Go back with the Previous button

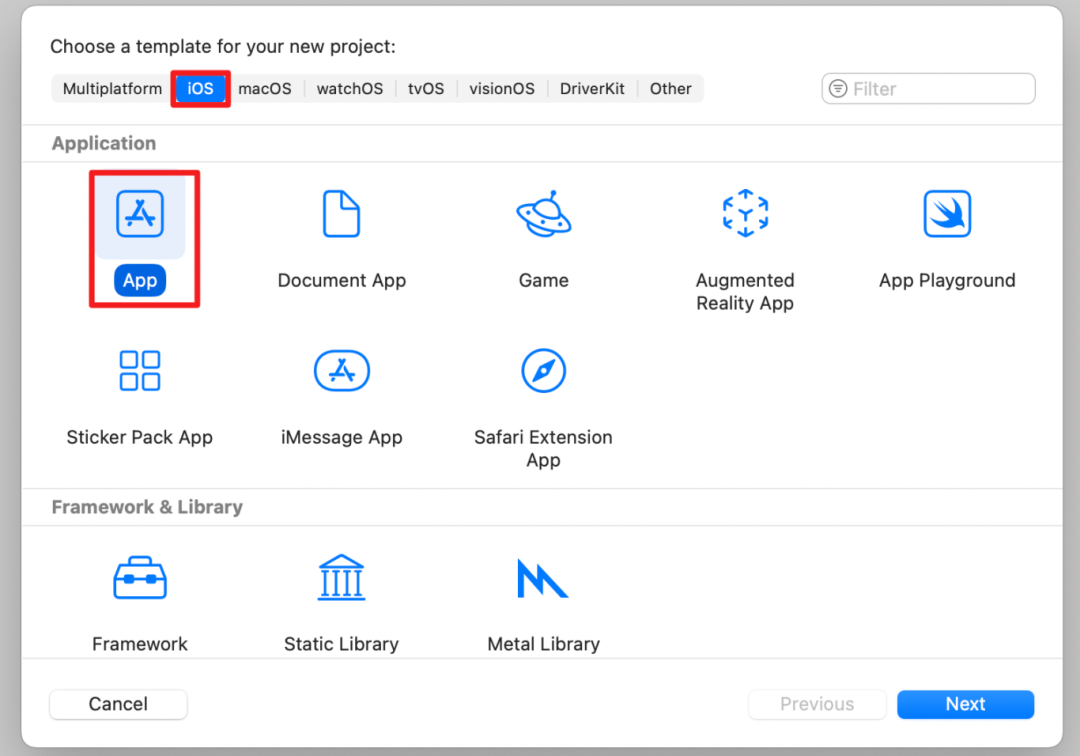click(817, 704)
